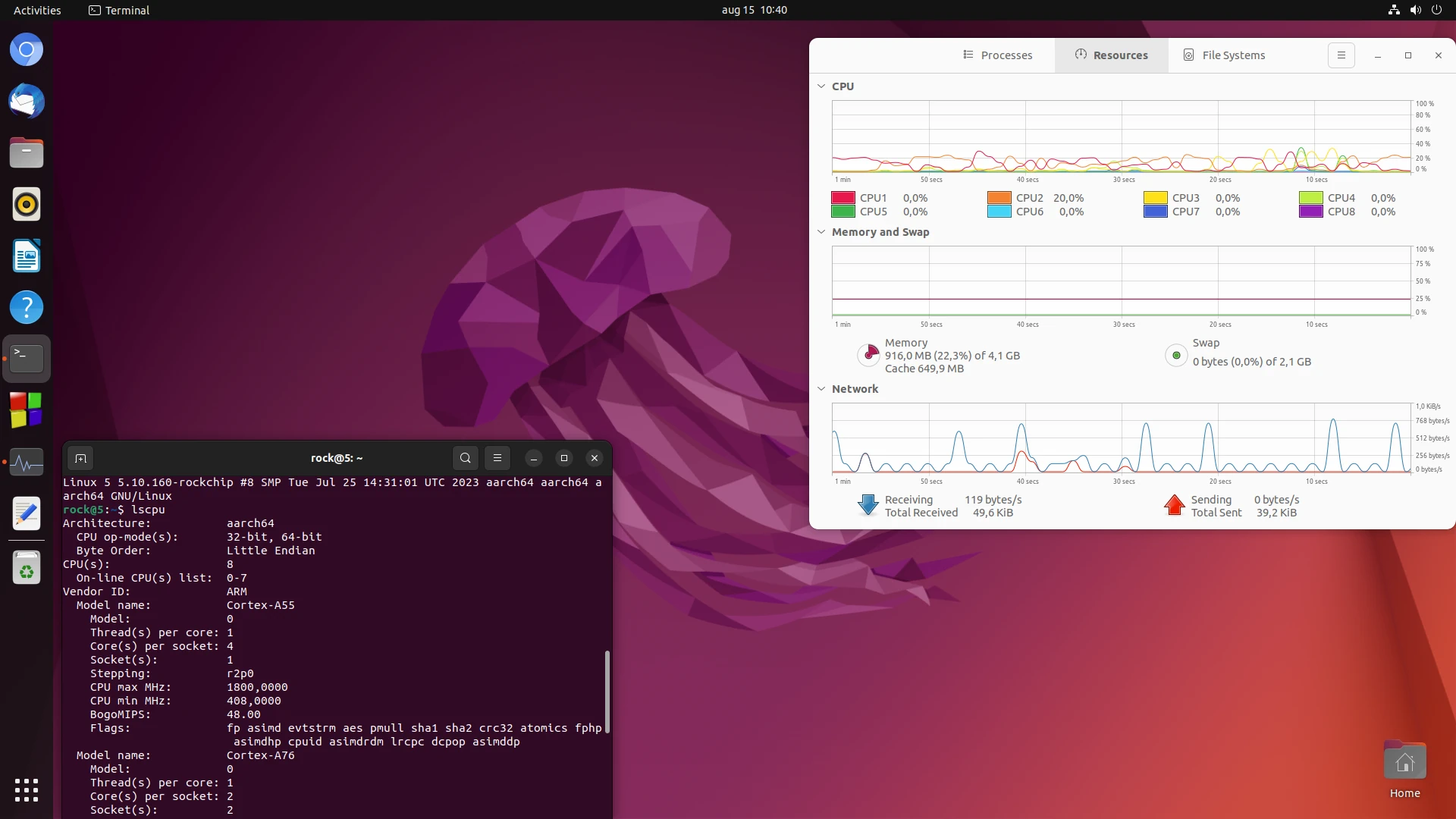The height and width of the screenshot is (819, 1456).
Task: Open LibreOffice Writer from the dock
Action: tap(27, 256)
